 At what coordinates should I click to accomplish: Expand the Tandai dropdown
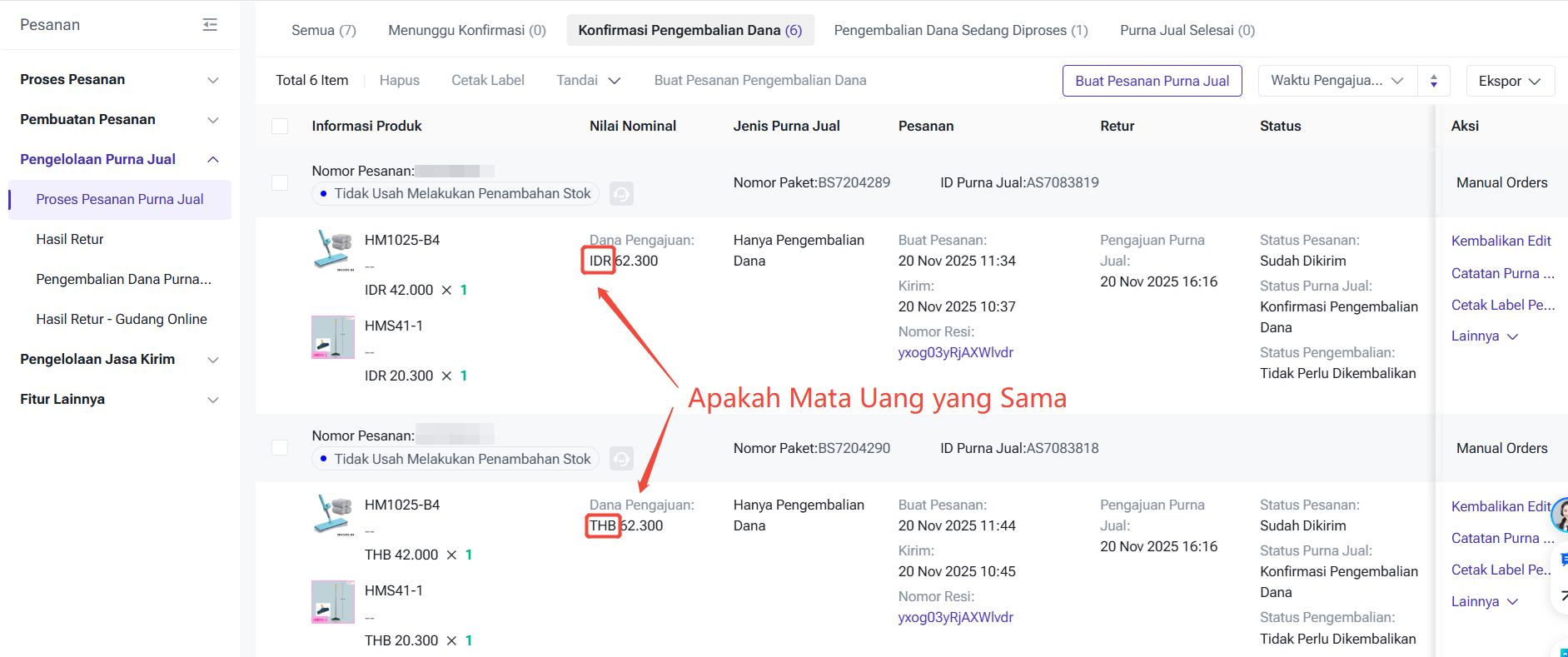pos(588,80)
